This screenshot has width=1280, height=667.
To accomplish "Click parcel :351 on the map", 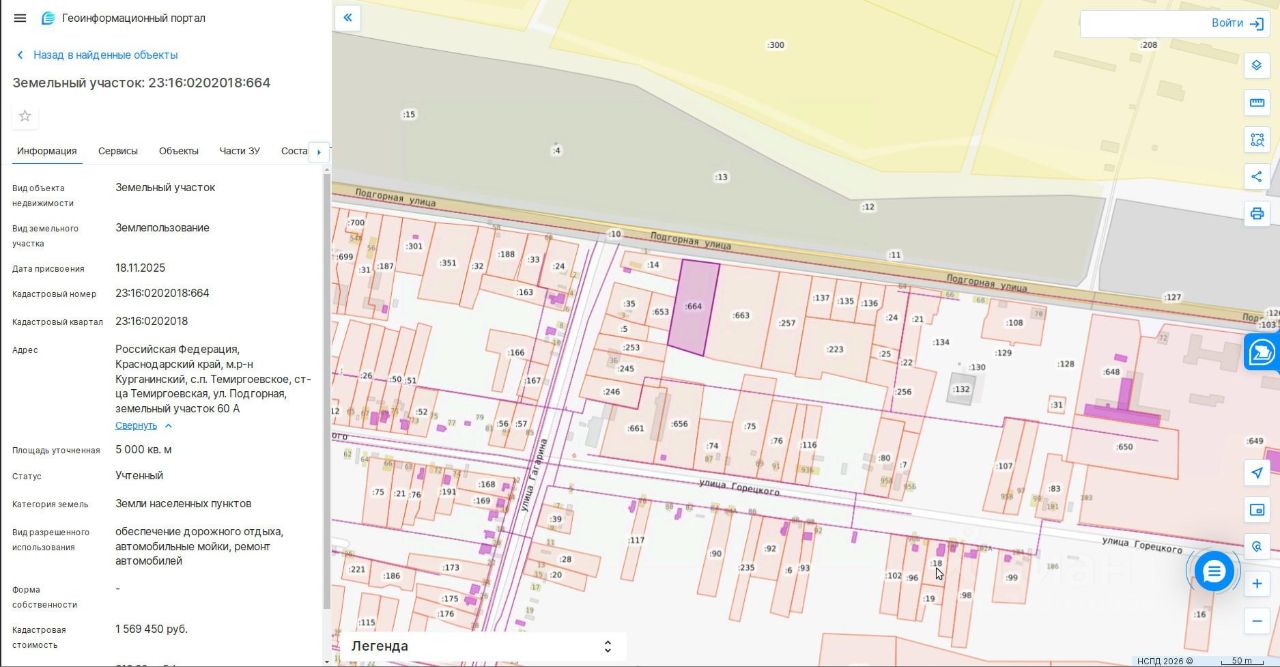I will click(448, 263).
